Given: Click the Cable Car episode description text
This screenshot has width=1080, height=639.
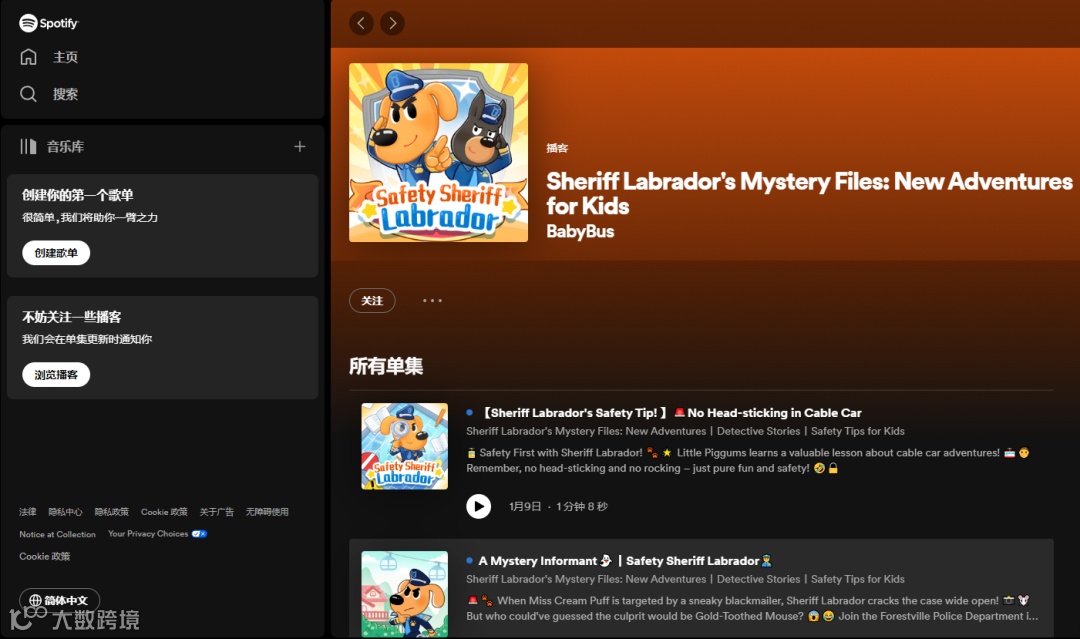Looking at the screenshot, I should click(x=747, y=460).
